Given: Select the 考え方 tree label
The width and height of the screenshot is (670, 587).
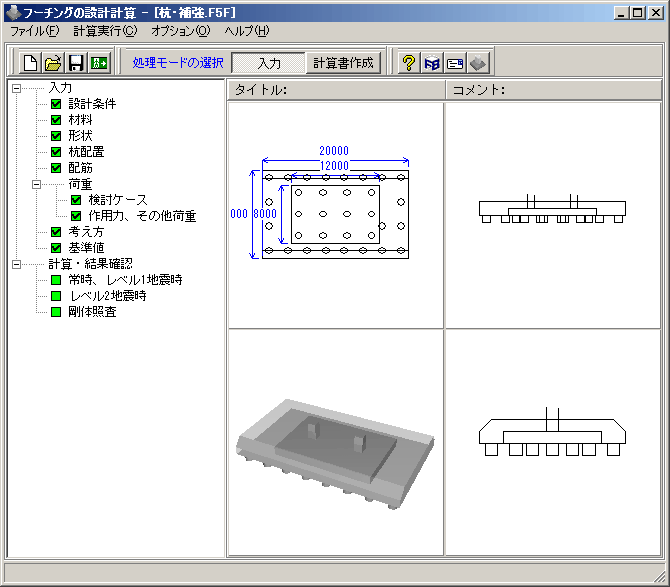Looking at the screenshot, I should click(86, 232).
